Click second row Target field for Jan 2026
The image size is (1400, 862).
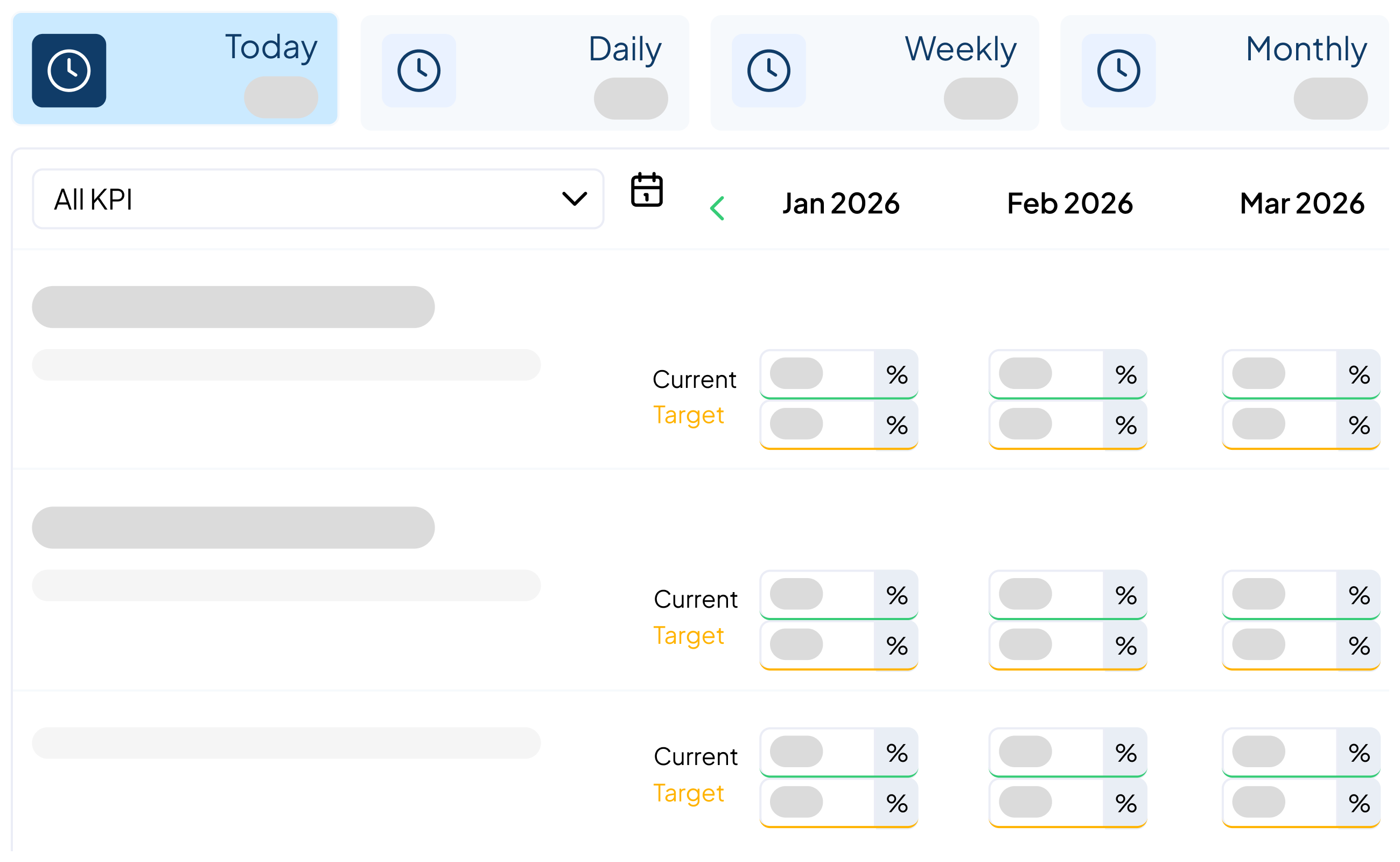818,645
